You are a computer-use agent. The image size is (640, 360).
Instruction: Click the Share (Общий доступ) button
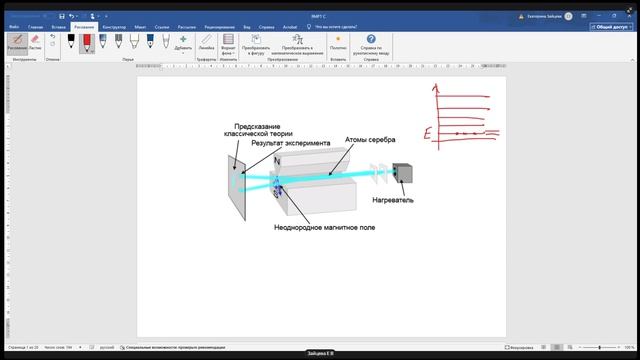point(611,27)
